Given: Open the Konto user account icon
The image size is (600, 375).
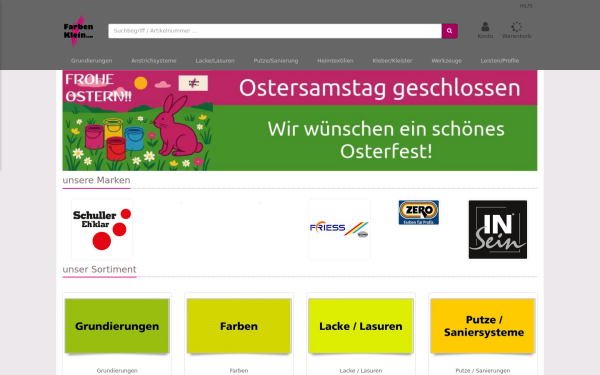Looking at the screenshot, I should (x=485, y=30).
